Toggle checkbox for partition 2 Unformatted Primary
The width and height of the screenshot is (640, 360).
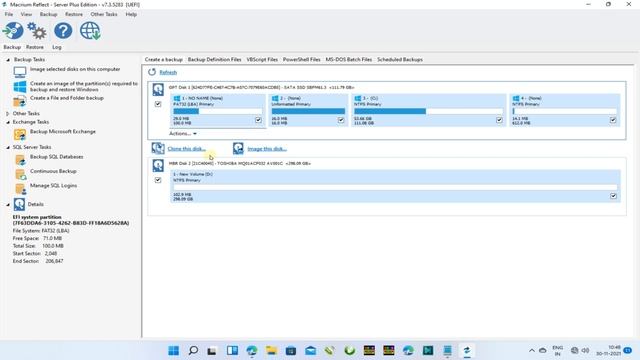point(341,120)
